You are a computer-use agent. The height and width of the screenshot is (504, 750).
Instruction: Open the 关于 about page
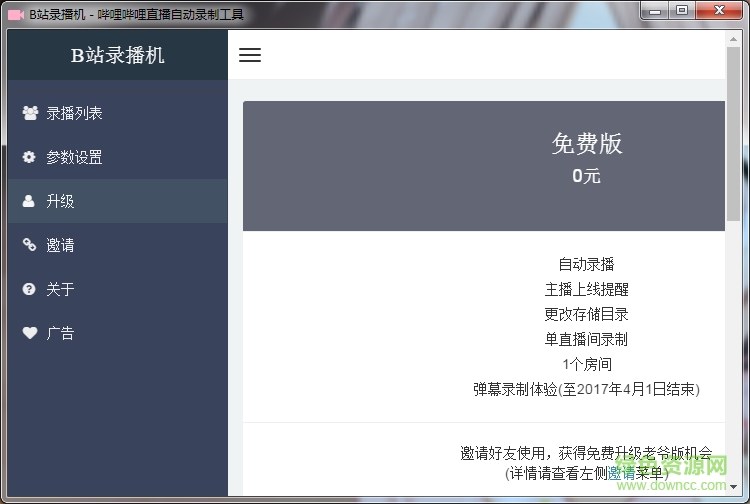pos(60,289)
